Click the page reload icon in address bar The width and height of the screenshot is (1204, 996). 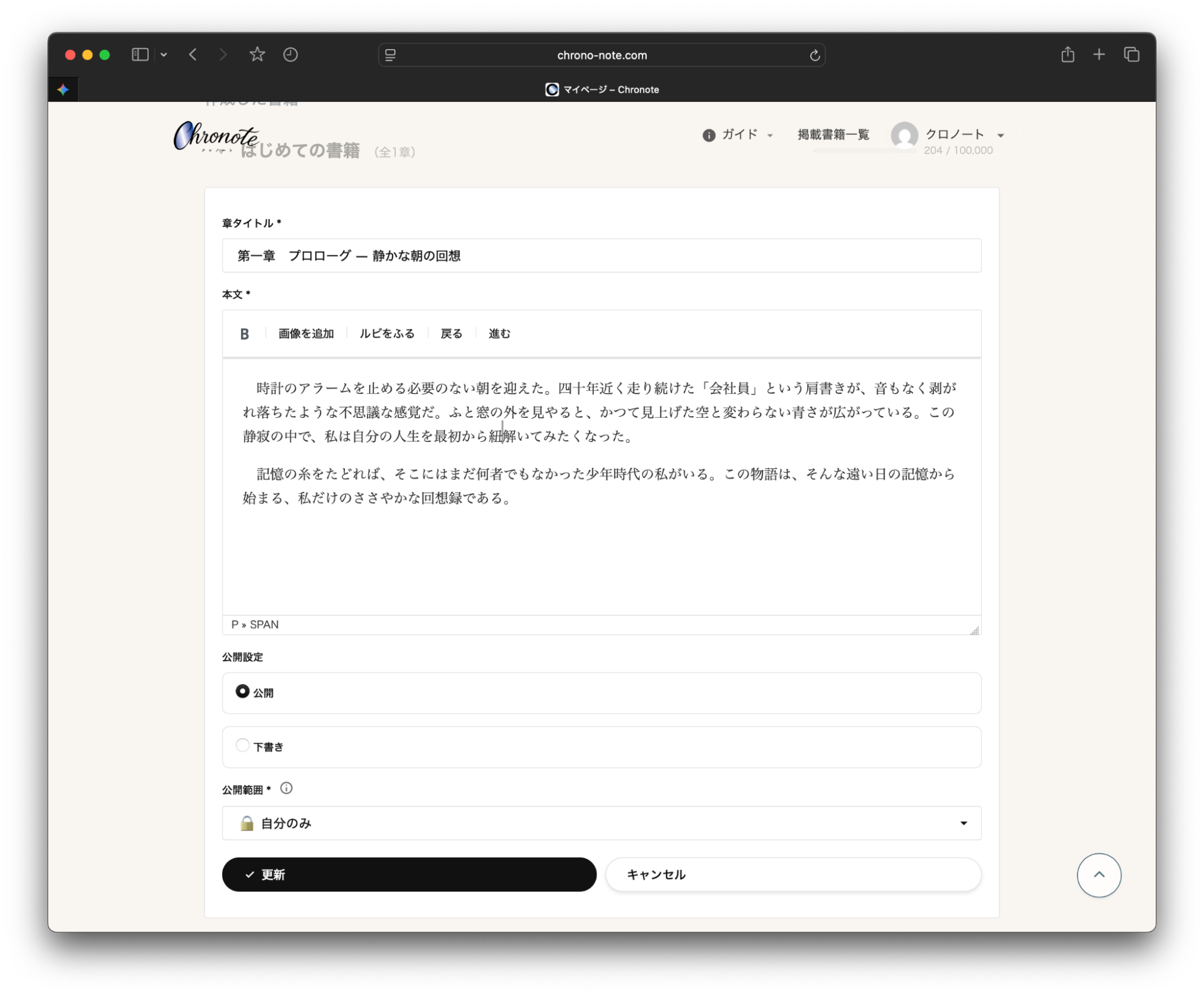pos(814,55)
